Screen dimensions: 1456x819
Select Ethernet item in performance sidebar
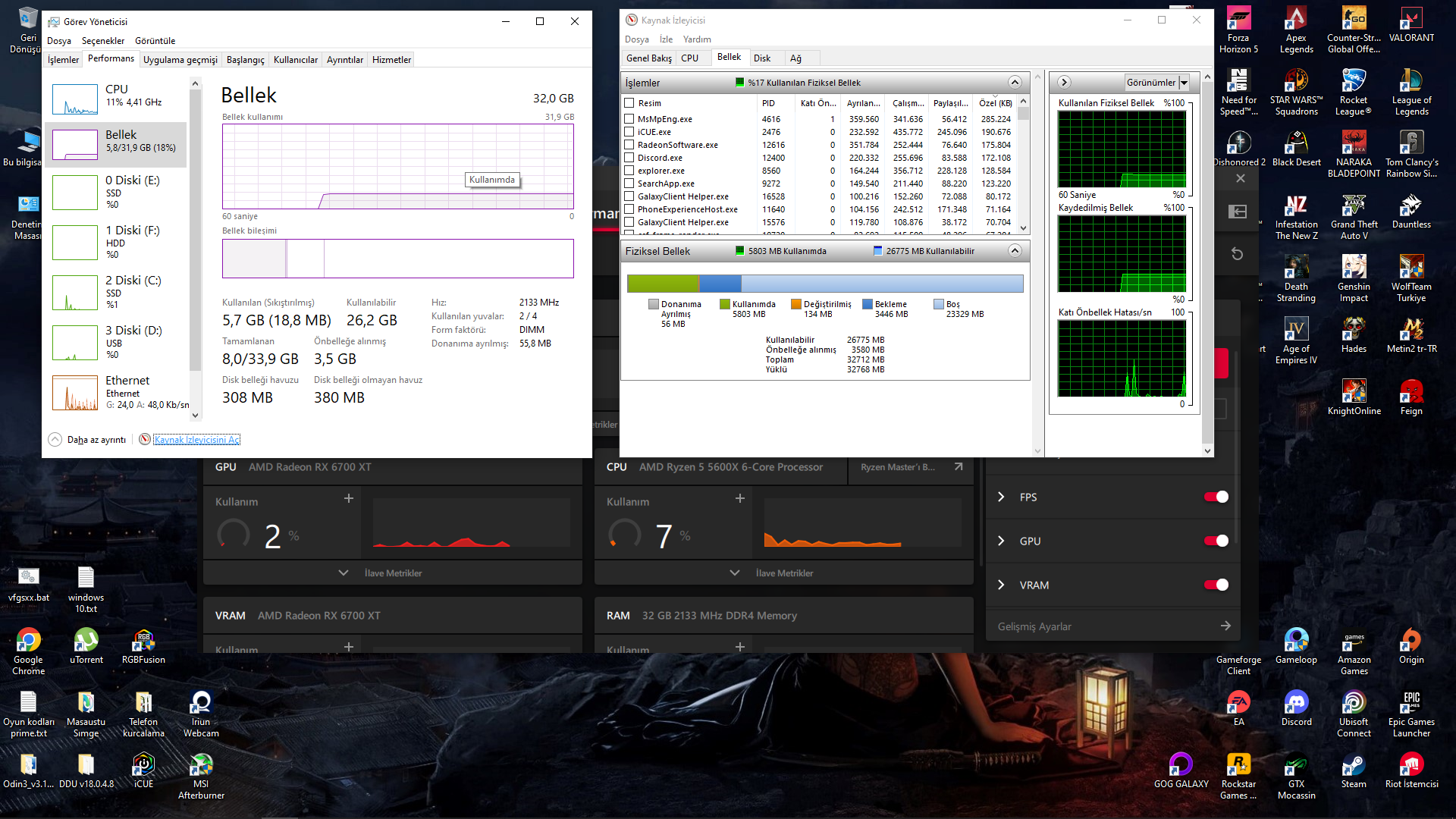pos(116,392)
